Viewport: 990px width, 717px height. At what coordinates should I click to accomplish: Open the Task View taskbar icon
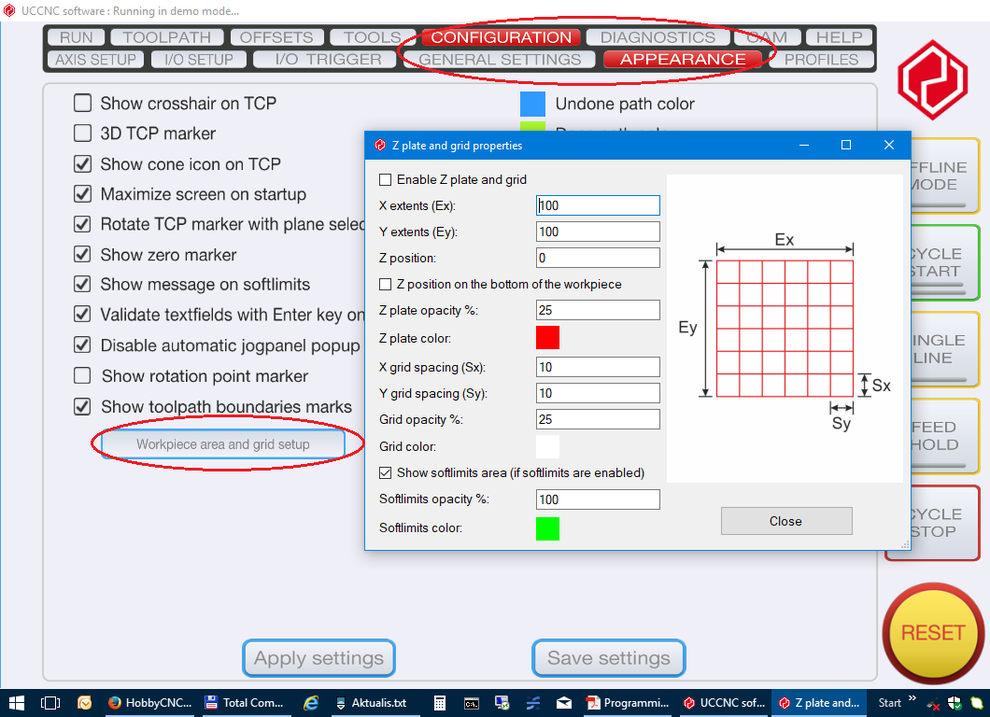tap(50, 703)
